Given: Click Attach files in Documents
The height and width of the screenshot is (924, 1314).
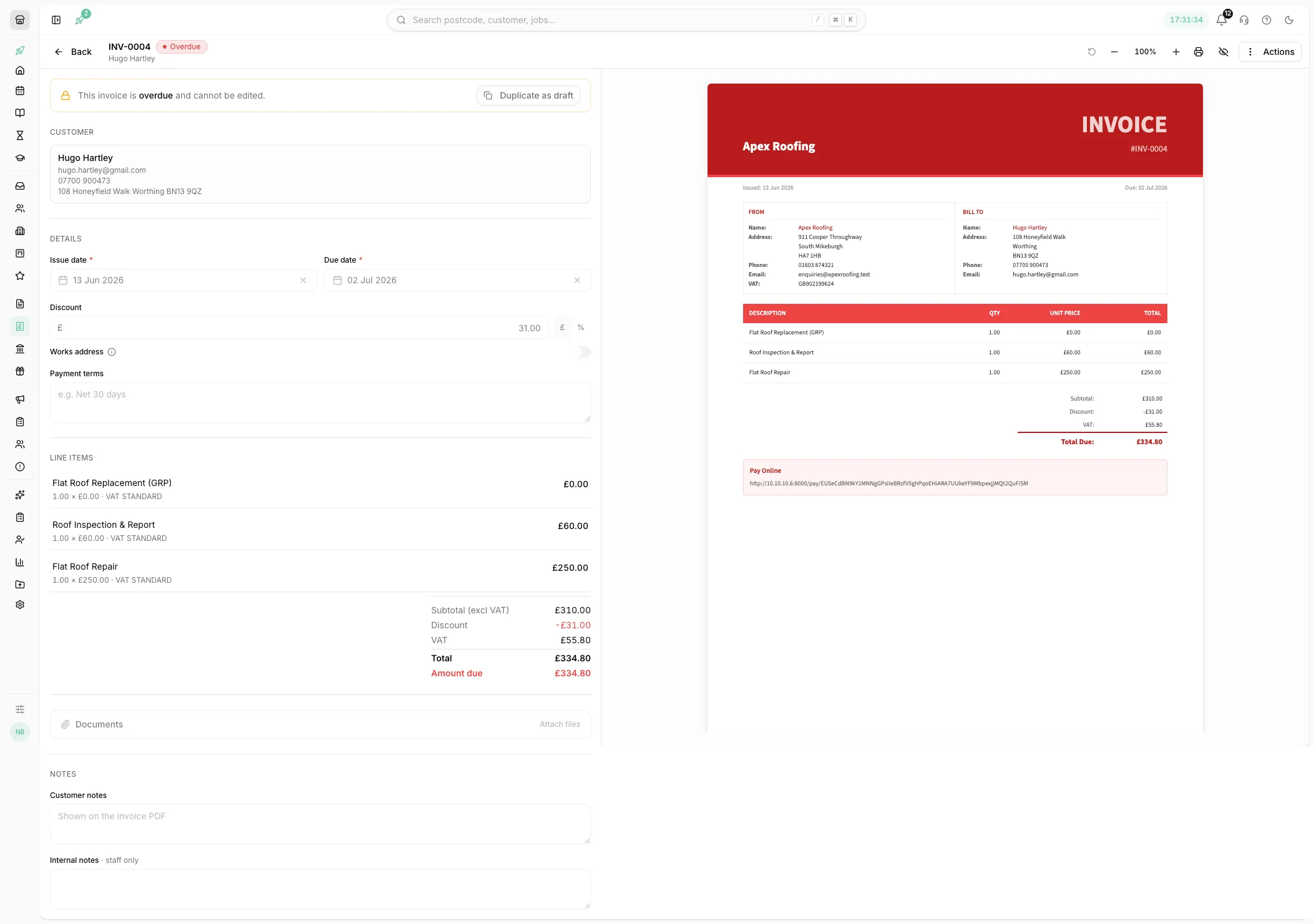Looking at the screenshot, I should click(560, 724).
